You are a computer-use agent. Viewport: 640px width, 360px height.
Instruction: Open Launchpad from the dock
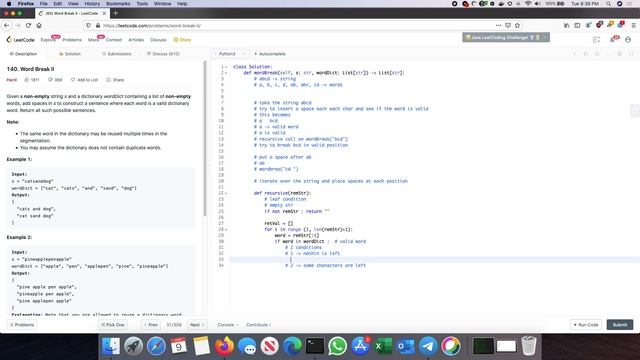133,346
